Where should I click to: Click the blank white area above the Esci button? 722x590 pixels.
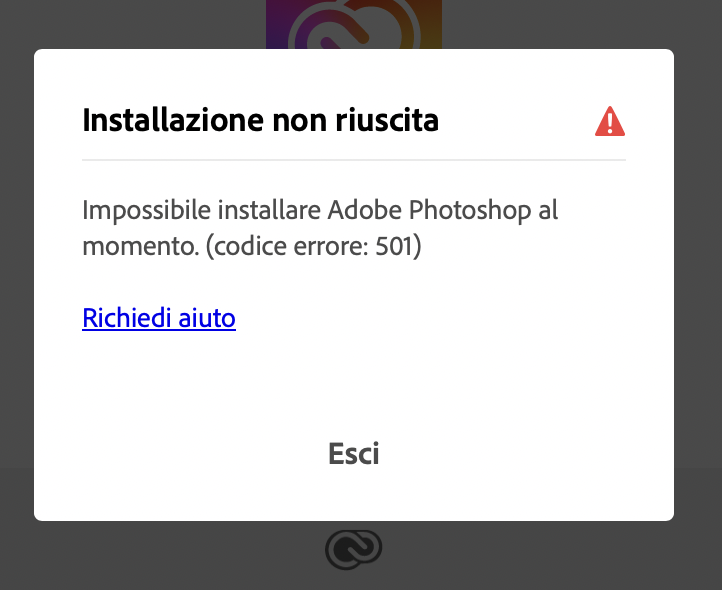pyautogui.click(x=353, y=385)
